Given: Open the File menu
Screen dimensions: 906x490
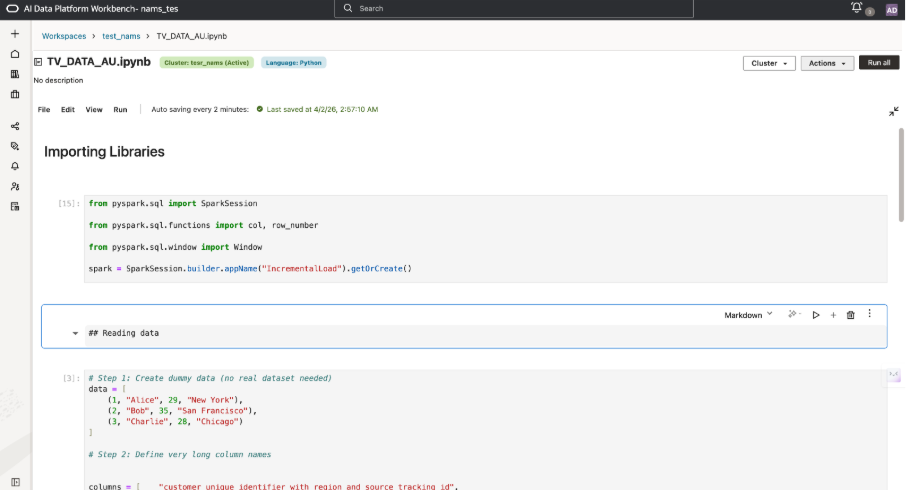Looking at the screenshot, I should [44, 109].
